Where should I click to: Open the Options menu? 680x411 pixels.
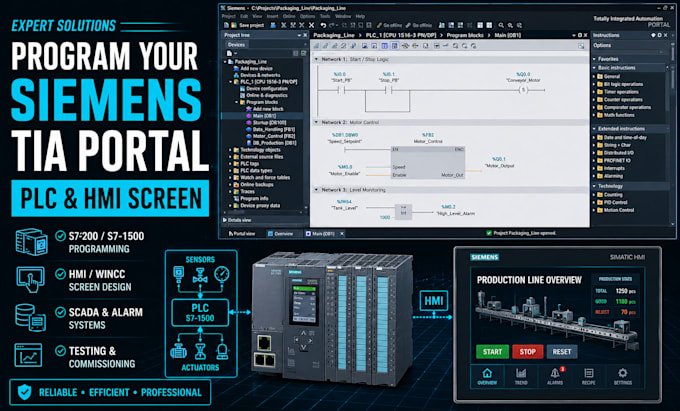pos(307,16)
